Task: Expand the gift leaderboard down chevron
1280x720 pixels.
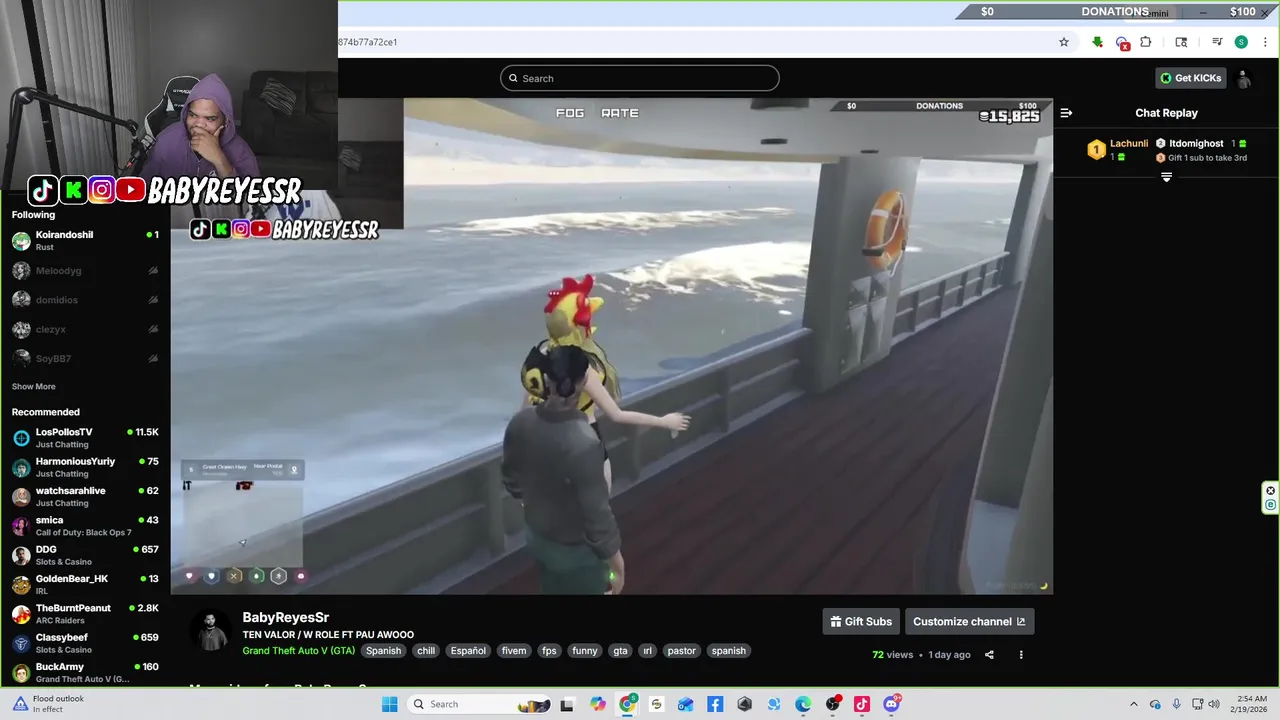Action: (1166, 177)
